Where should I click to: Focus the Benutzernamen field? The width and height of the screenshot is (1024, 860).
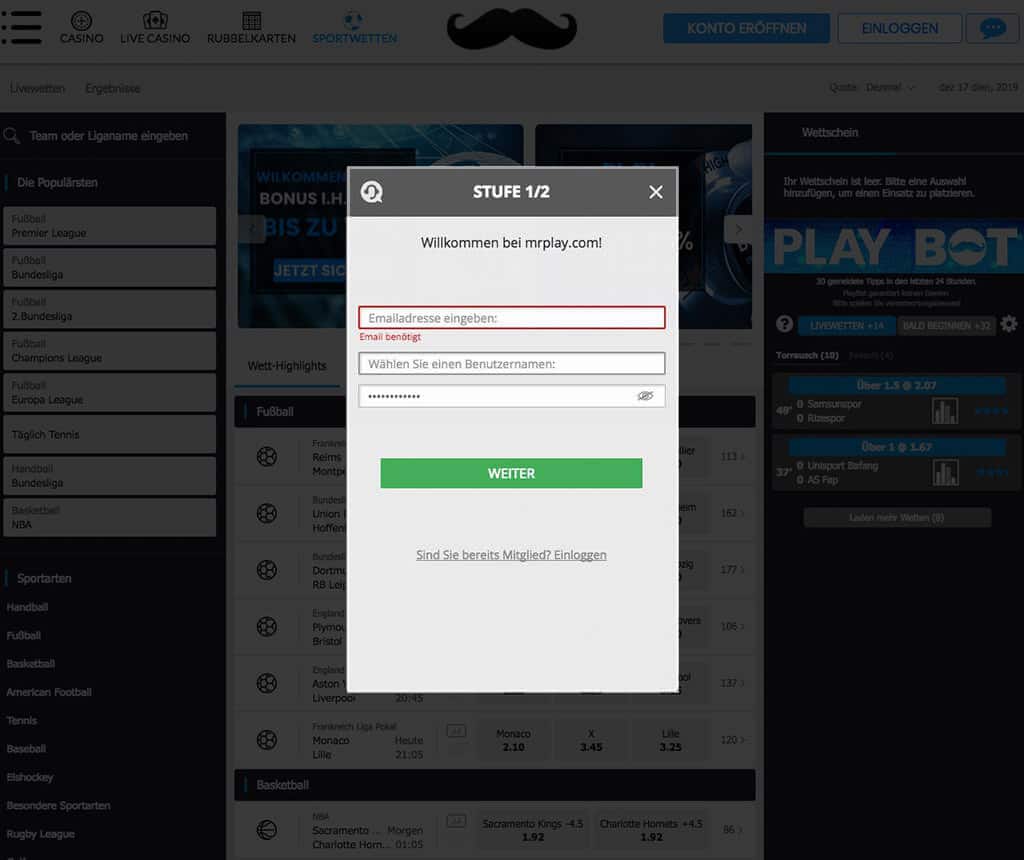(x=512, y=364)
